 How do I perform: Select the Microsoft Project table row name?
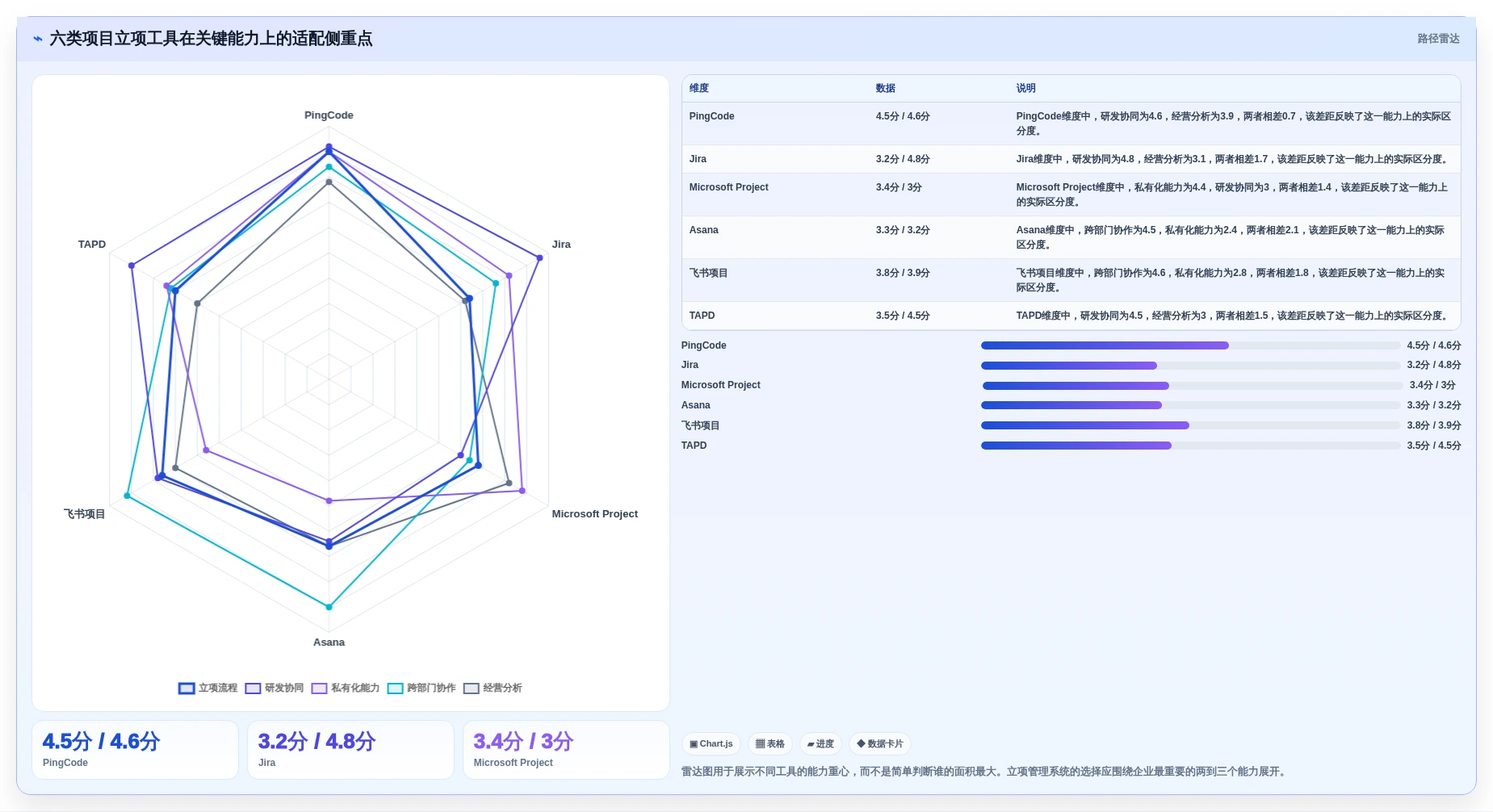[x=728, y=187]
